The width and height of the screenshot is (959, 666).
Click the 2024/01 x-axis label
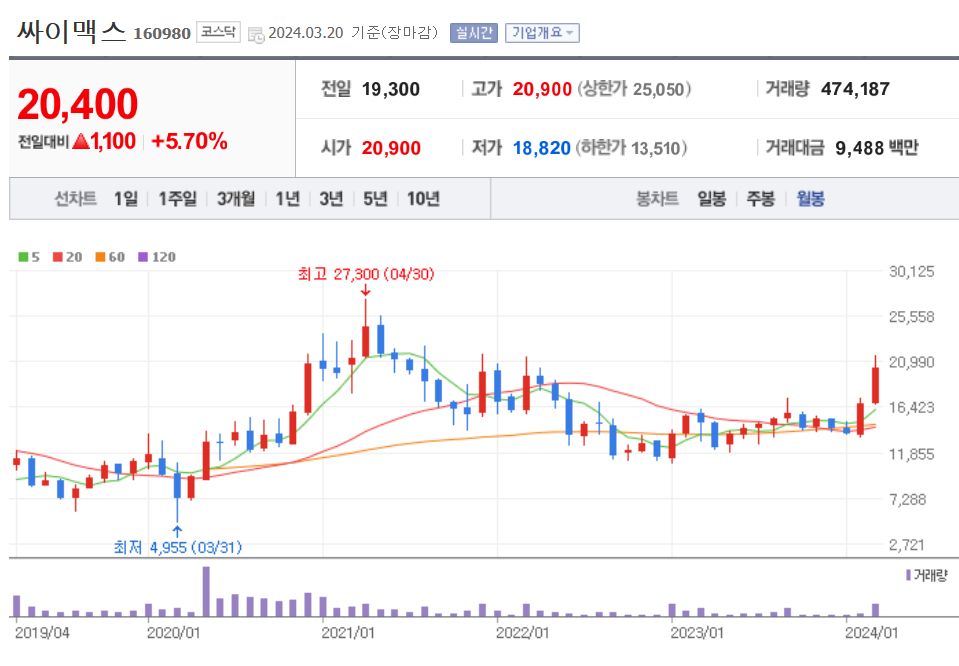[x=872, y=632]
